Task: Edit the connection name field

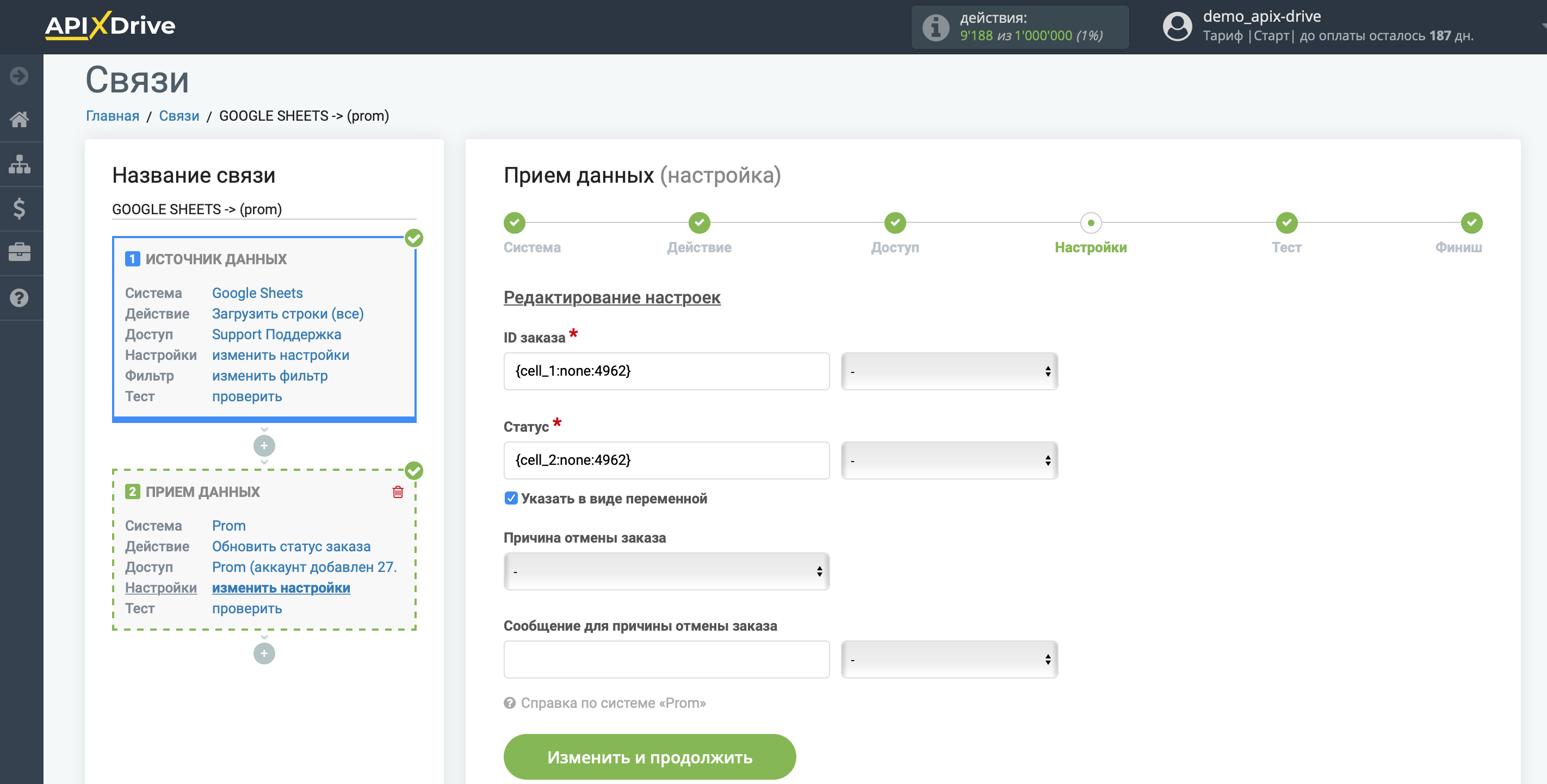Action: point(264,209)
